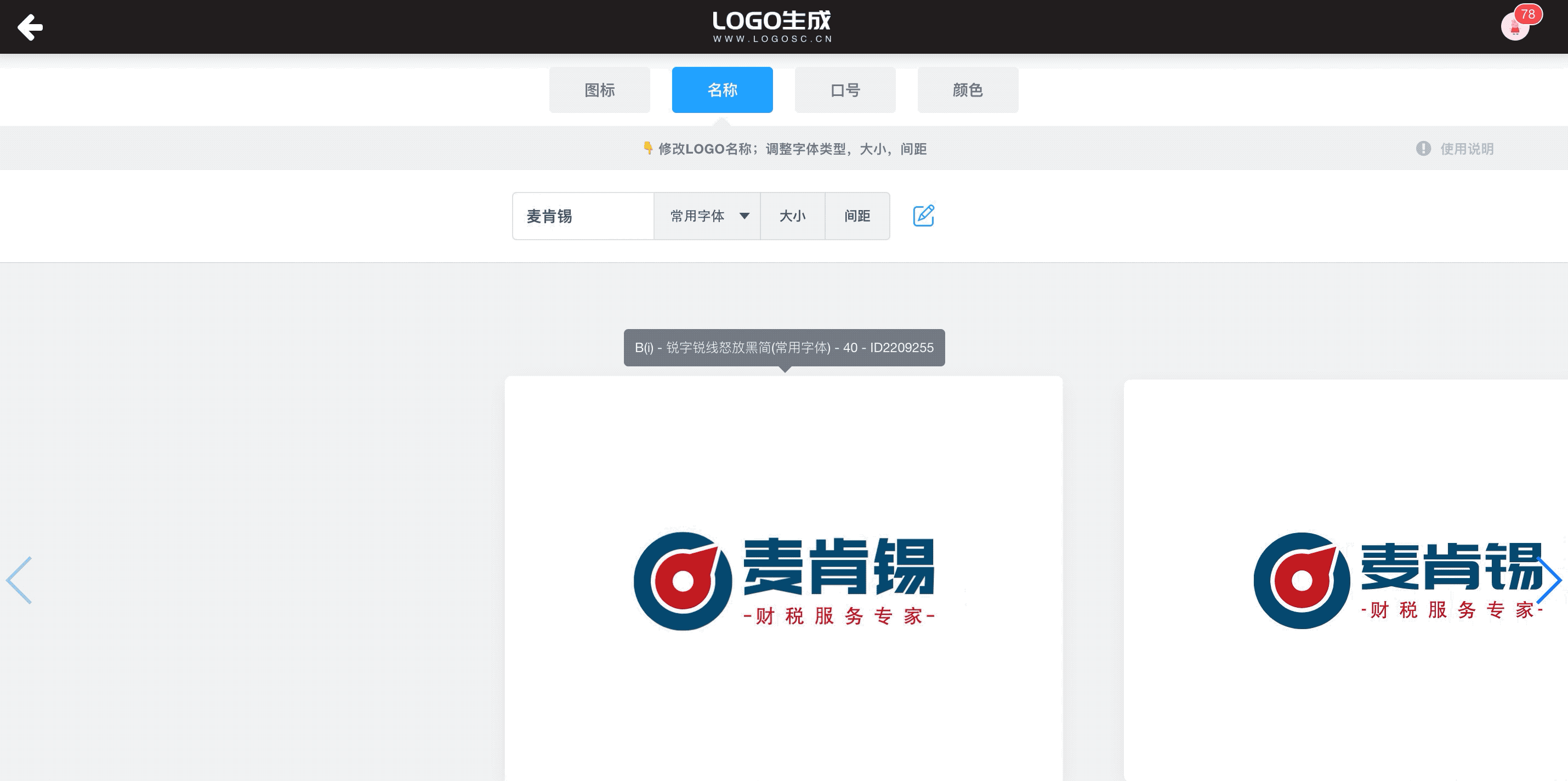Image resolution: width=1568 pixels, height=781 pixels.
Task: Open the 间距 spacing control
Action: [857, 216]
